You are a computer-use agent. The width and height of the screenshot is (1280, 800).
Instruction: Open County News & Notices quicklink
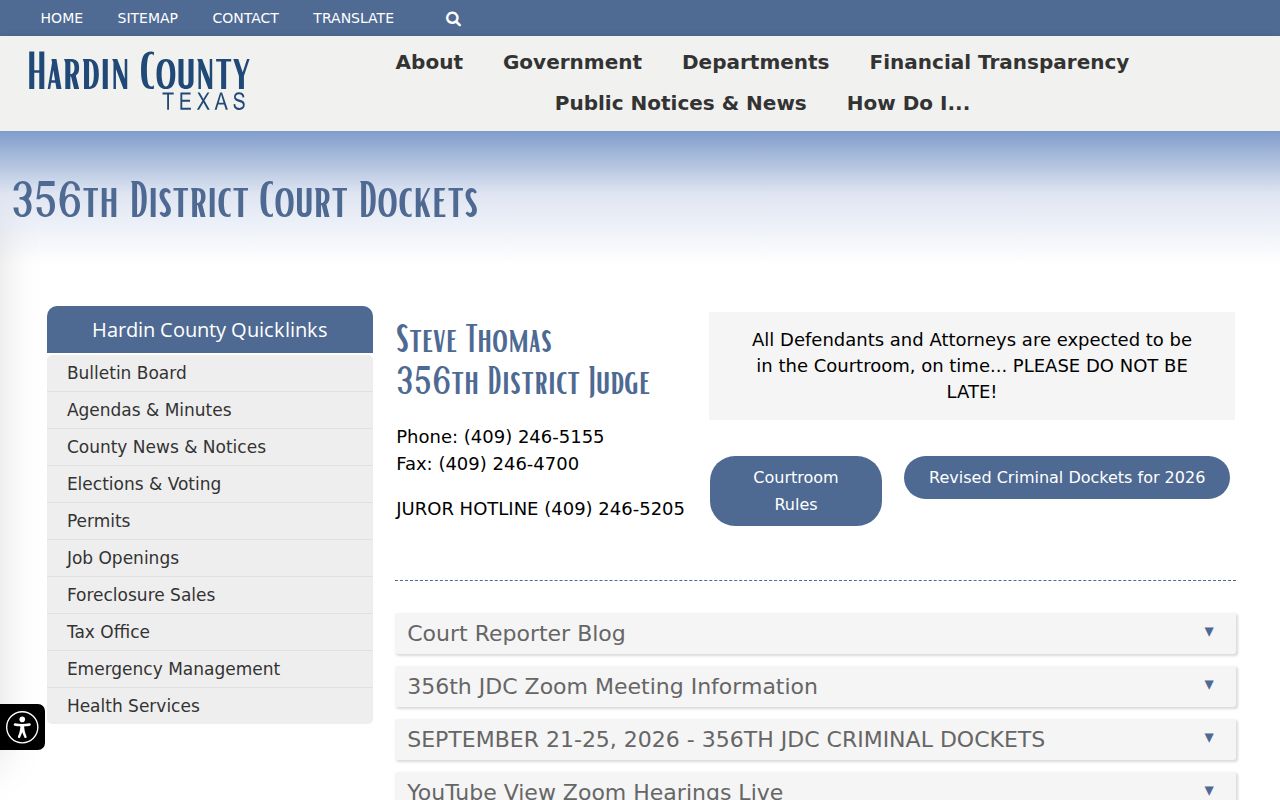(210, 447)
